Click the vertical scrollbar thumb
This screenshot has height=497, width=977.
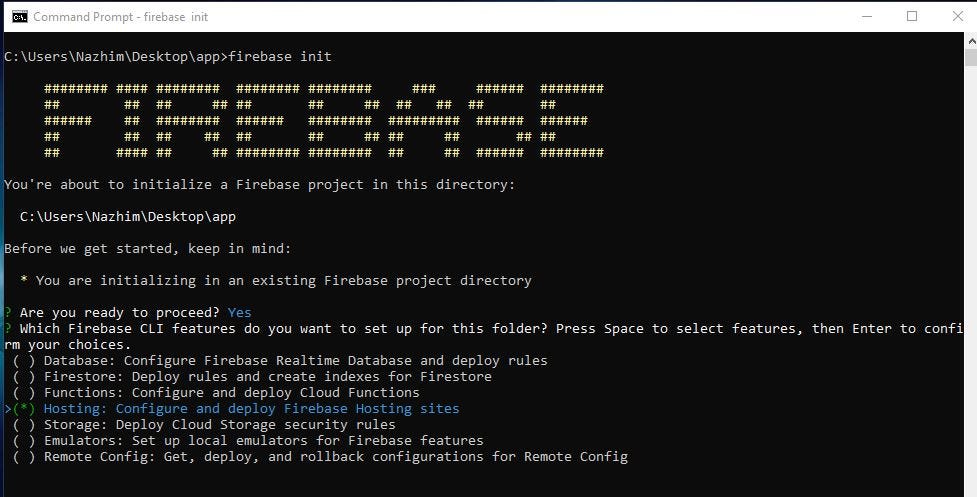[x=971, y=57]
